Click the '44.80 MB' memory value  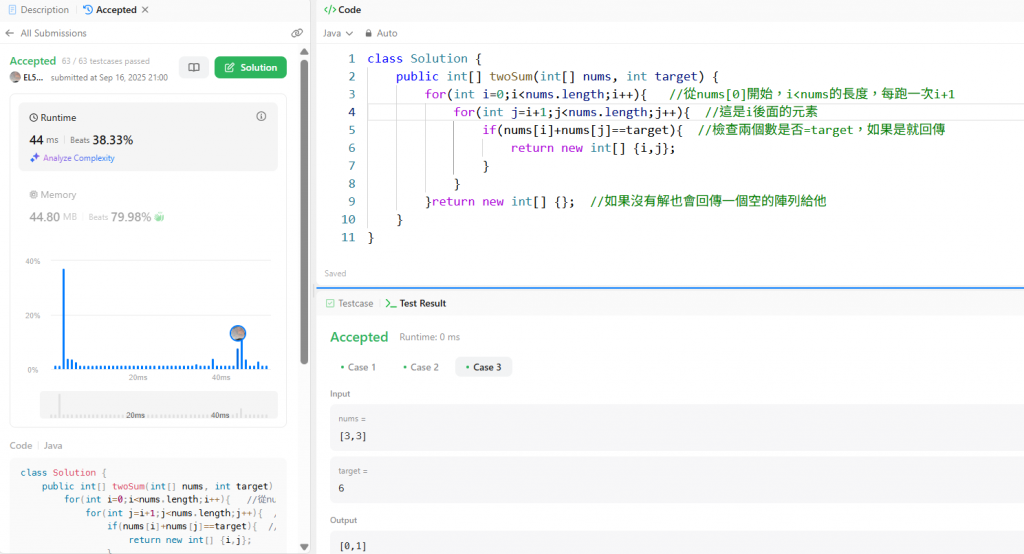pyautogui.click(x=53, y=217)
